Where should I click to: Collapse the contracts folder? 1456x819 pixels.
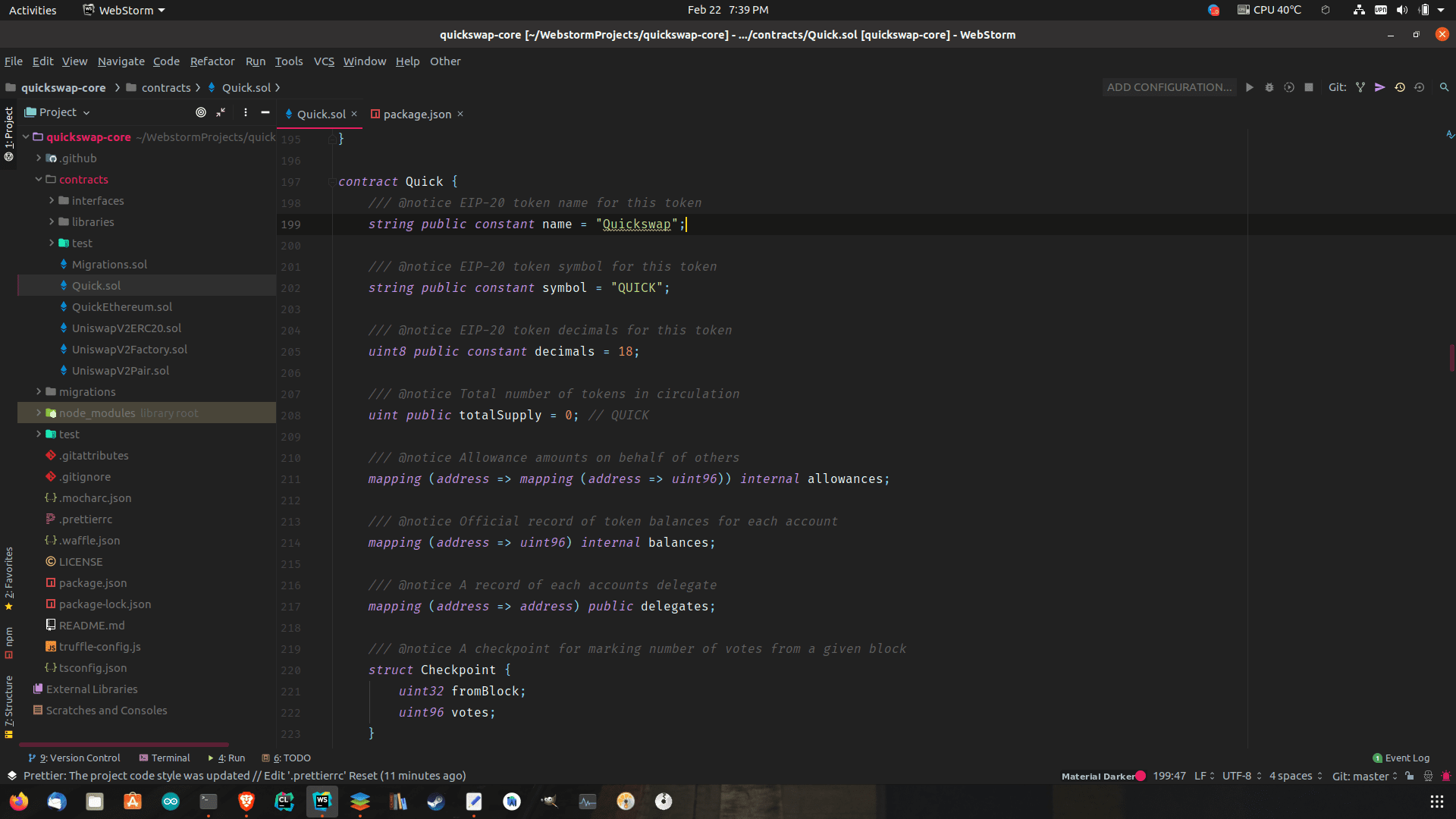pyautogui.click(x=39, y=180)
